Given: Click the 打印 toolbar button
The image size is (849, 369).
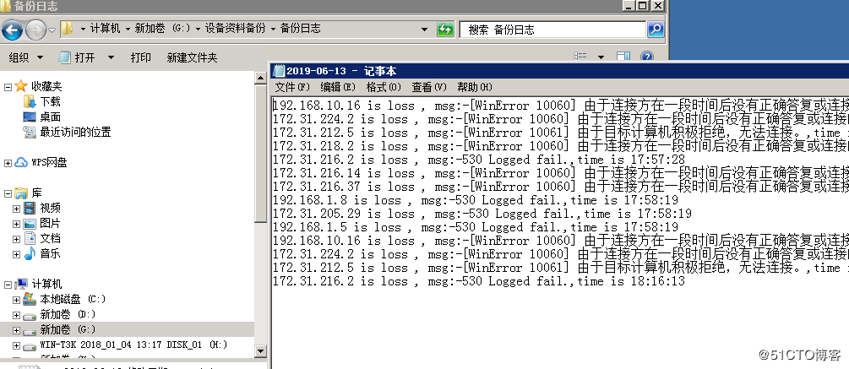Looking at the screenshot, I should (x=141, y=57).
